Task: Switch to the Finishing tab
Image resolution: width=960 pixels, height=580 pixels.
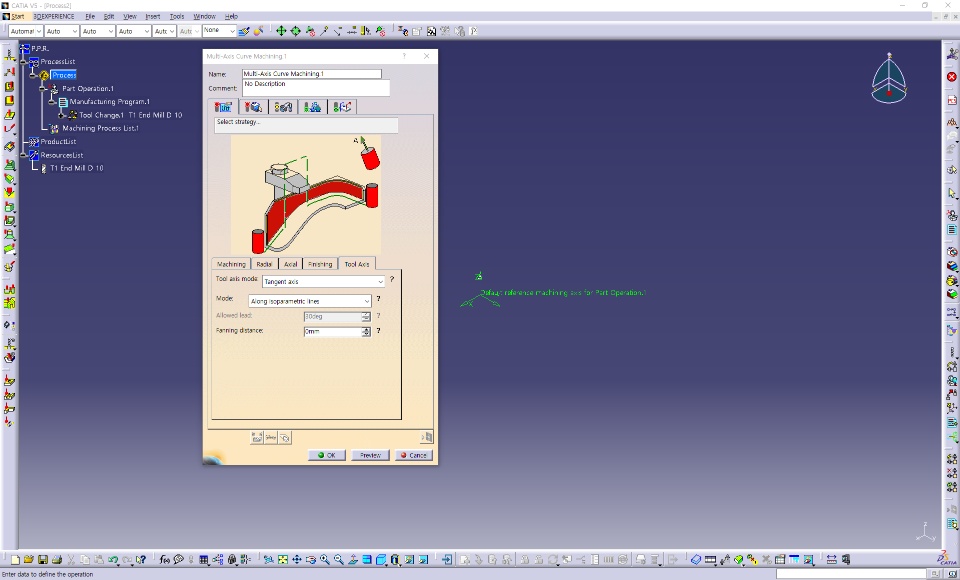Action: click(320, 264)
